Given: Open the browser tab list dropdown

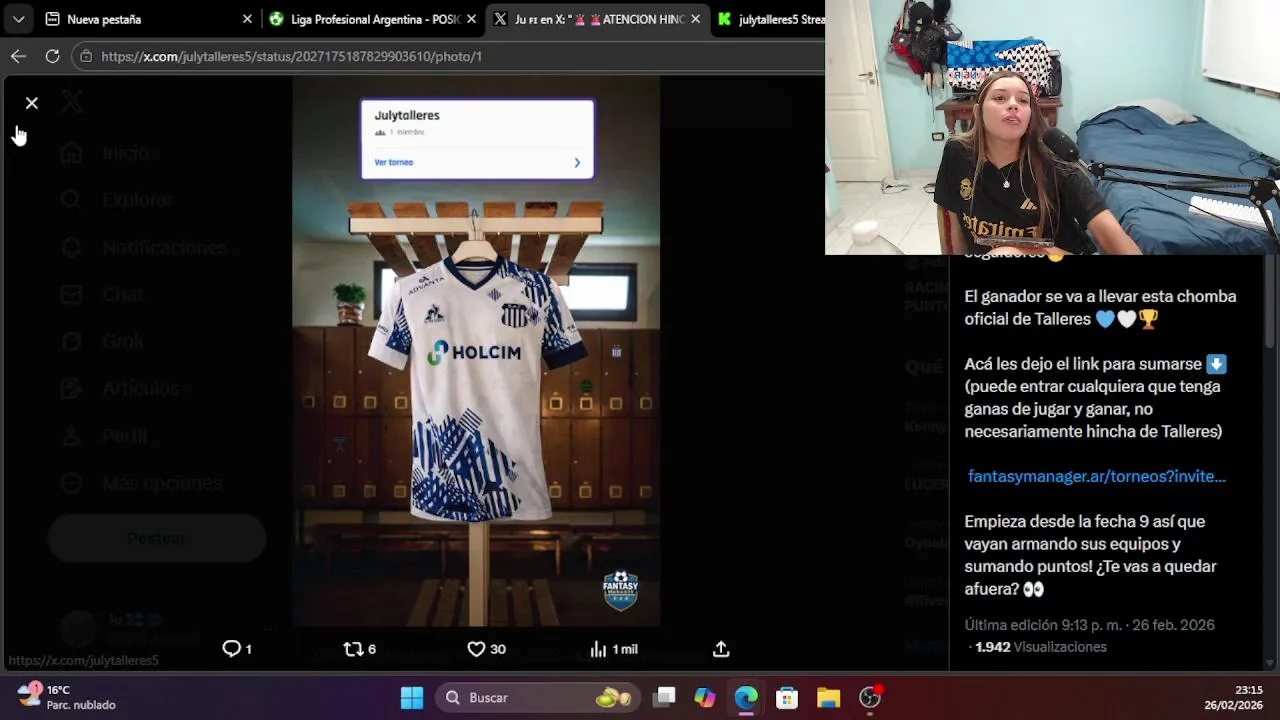Looking at the screenshot, I should pos(18,19).
